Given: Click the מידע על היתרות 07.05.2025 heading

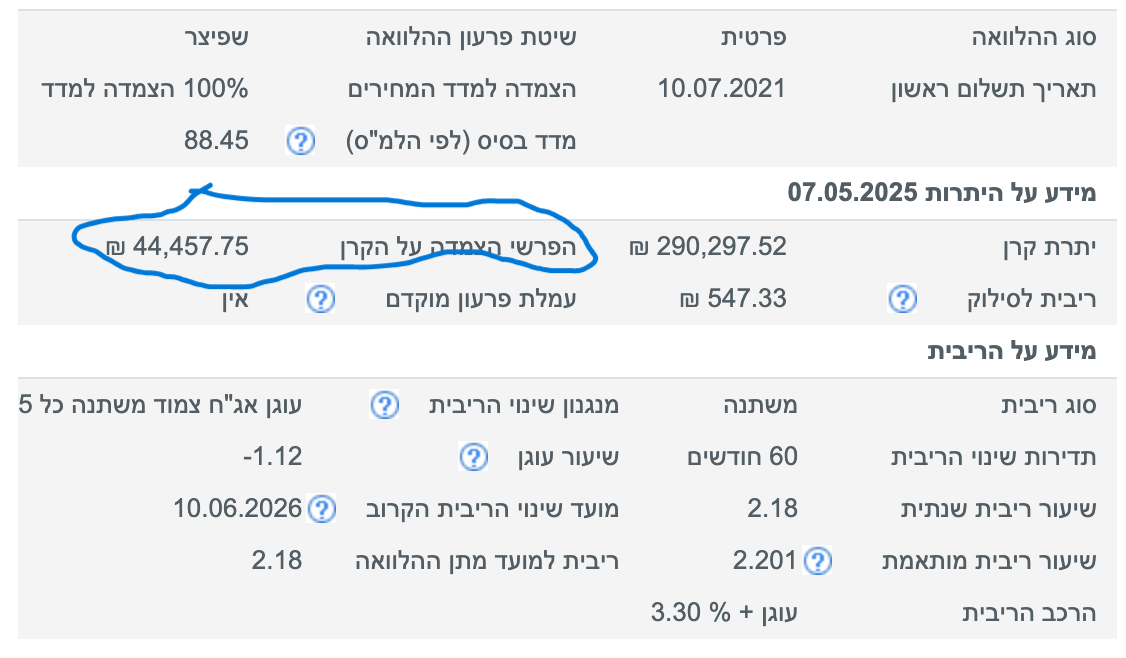Looking at the screenshot, I should tap(942, 193).
